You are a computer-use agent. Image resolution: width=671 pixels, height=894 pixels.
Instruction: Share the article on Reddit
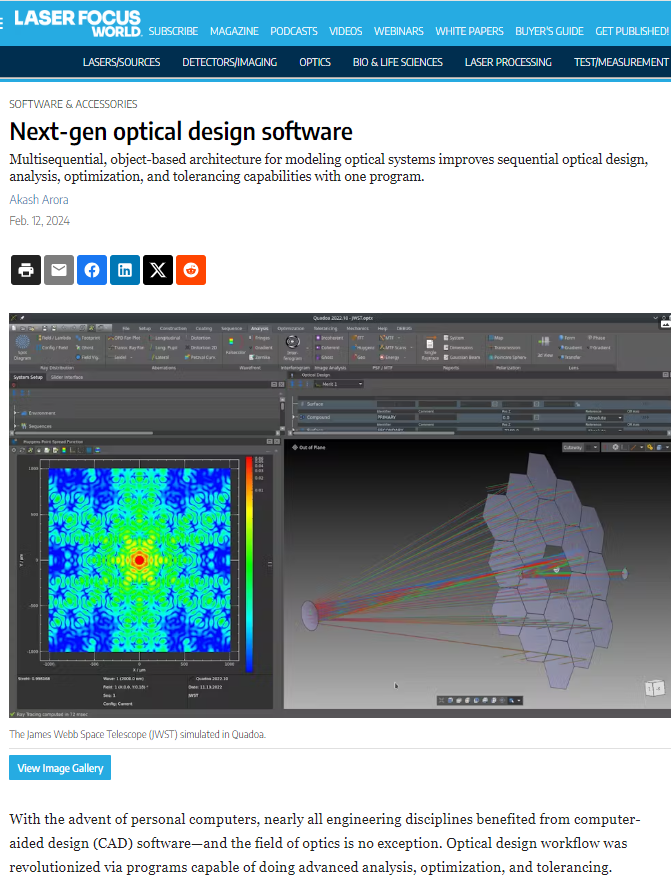point(191,270)
